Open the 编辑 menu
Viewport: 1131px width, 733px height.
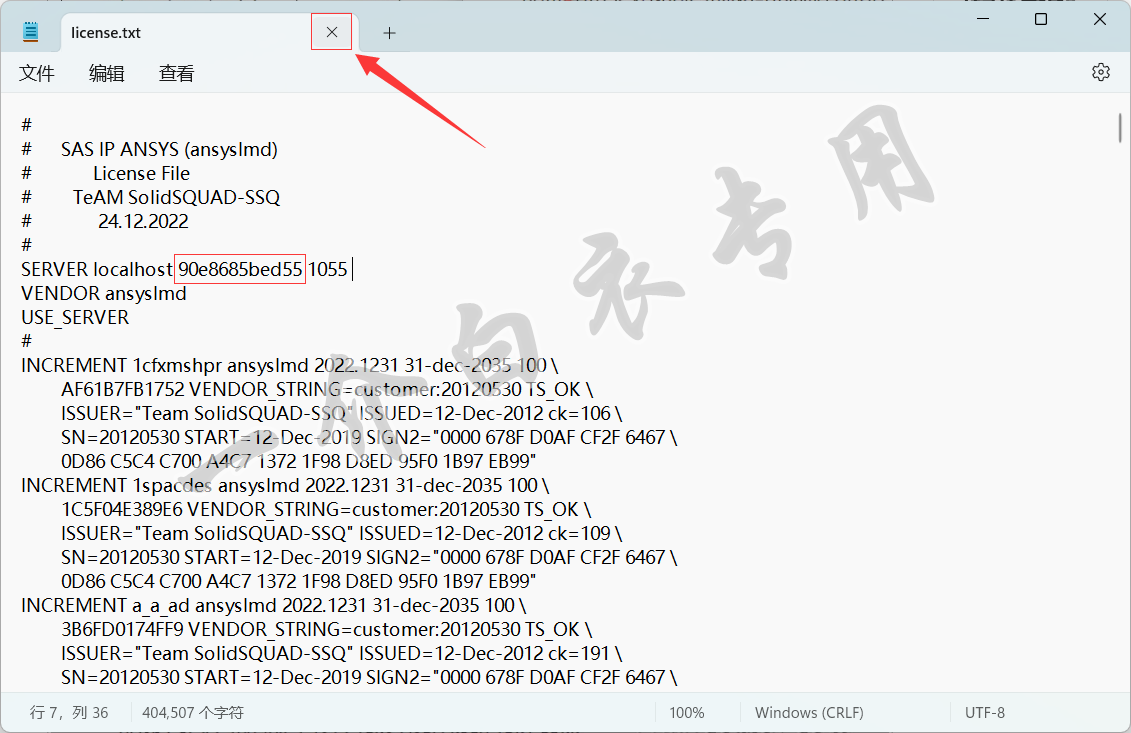[x=107, y=73]
